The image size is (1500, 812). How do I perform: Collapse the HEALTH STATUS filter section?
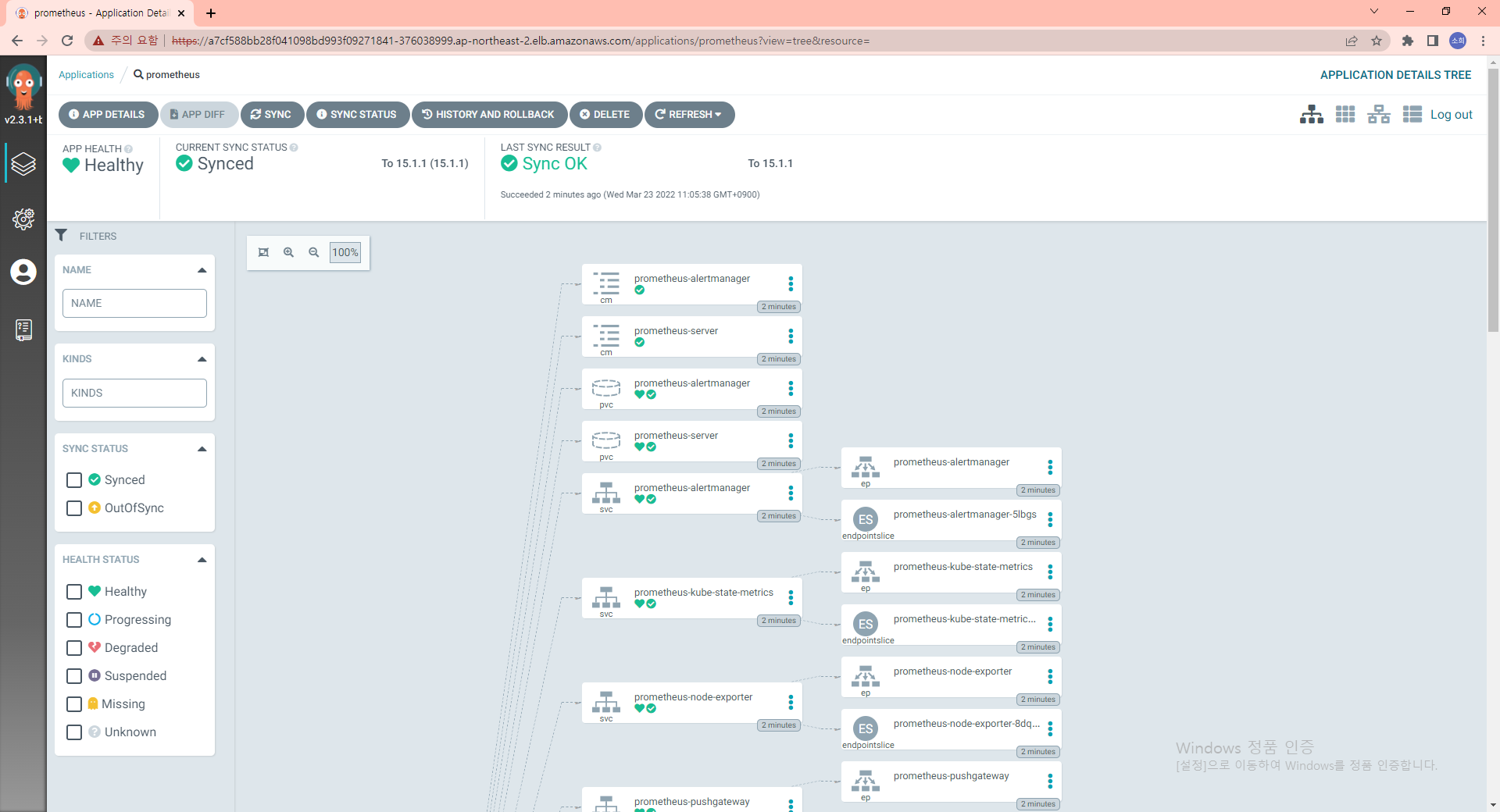tap(202, 560)
